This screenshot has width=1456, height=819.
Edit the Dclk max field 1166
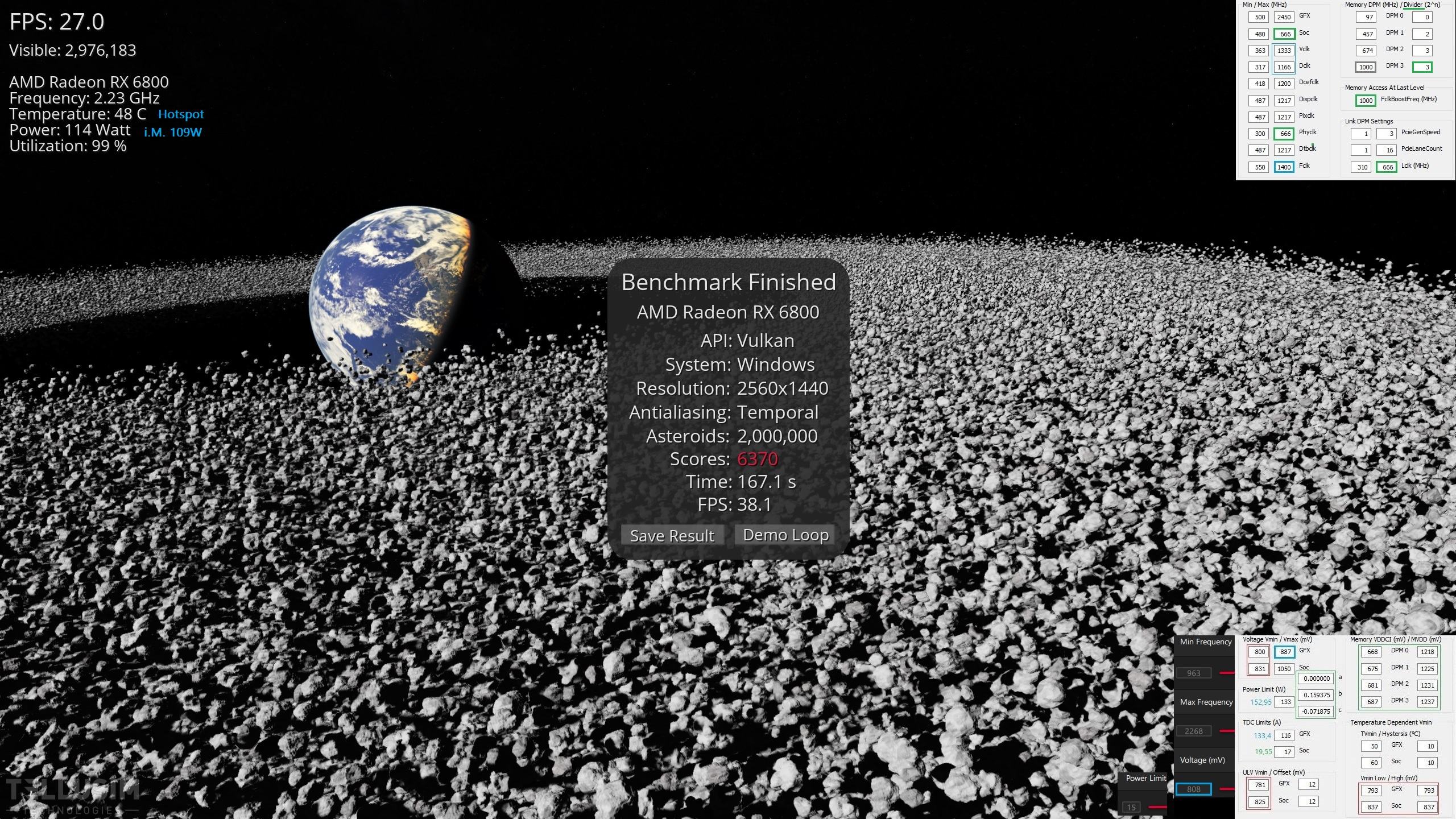[1284, 67]
